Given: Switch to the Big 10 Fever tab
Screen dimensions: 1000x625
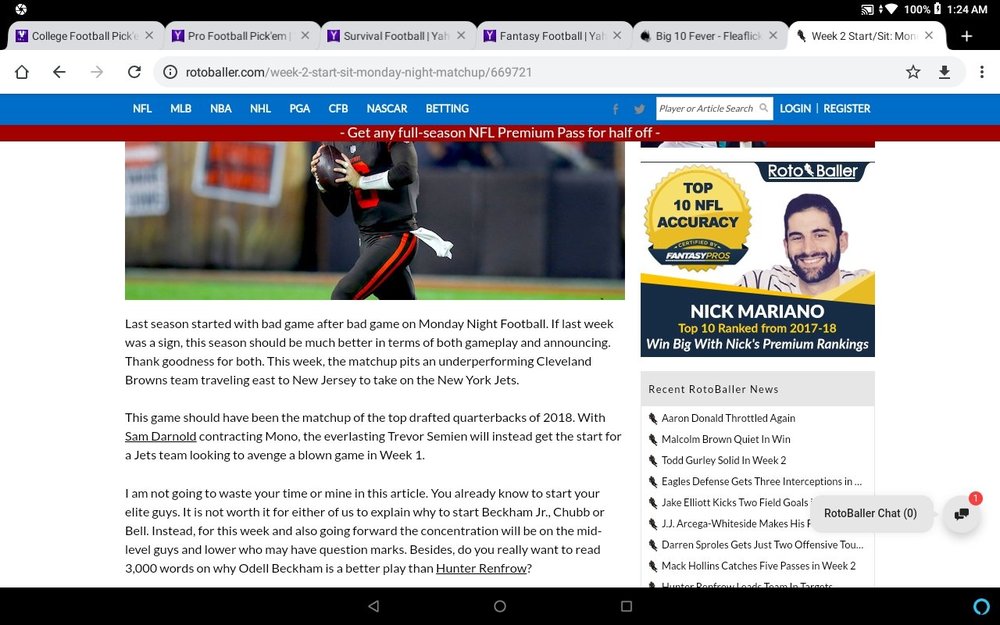Looking at the screenshot, I should point(709,36).
